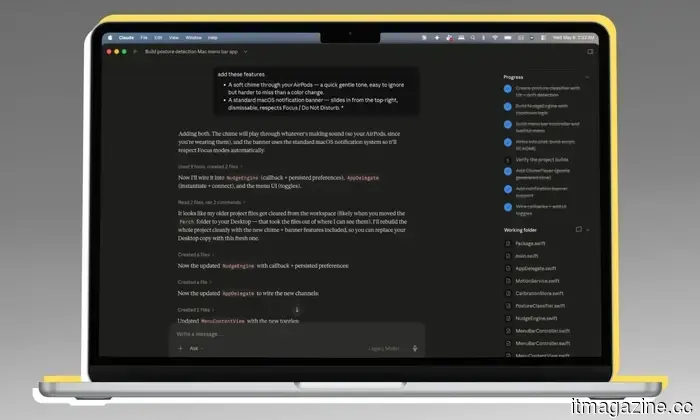The width and height of the screenshot is (700, 420).
Task: Click the "Progress" heading
Action: [x=513, y=77]
